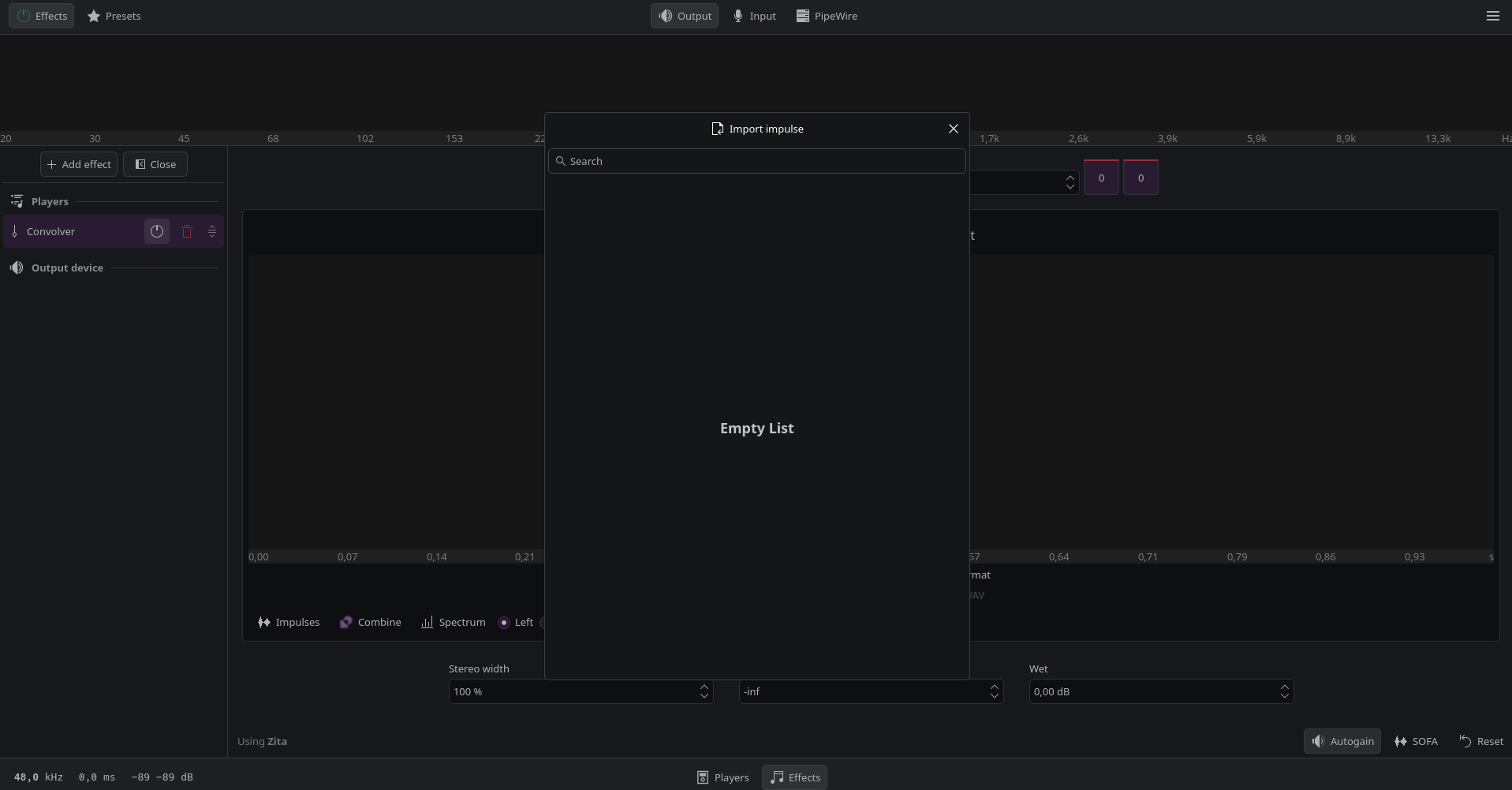This screenshot has height=790, width=1512.
Task: Click the Search field in Import impulse
Action: (x=757, y=161)
